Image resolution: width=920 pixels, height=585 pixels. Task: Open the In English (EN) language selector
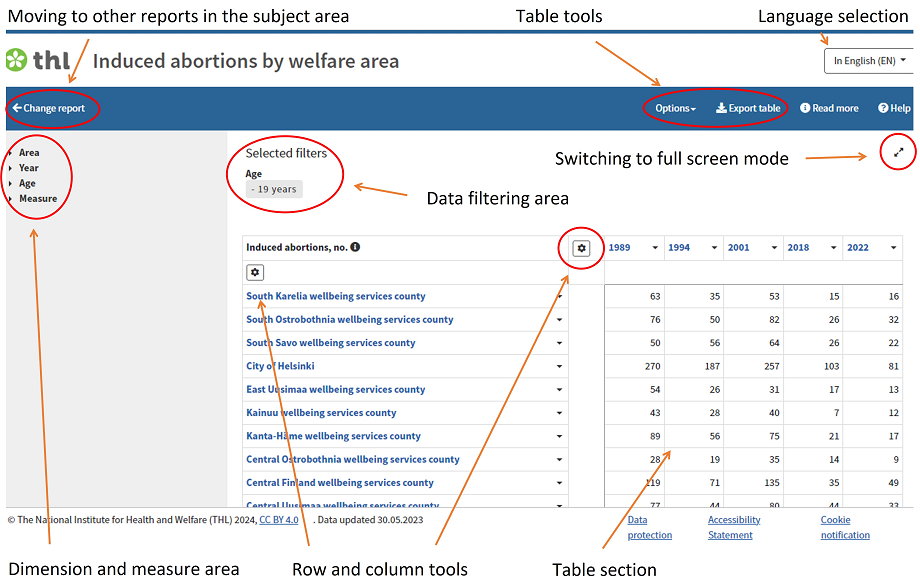868,60
